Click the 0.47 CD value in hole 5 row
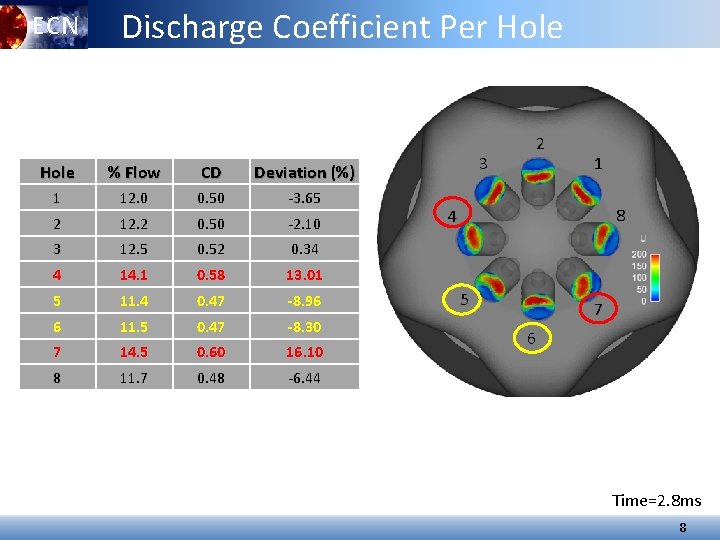Screen dimensions: 720x540 click(x=211, y=301)
